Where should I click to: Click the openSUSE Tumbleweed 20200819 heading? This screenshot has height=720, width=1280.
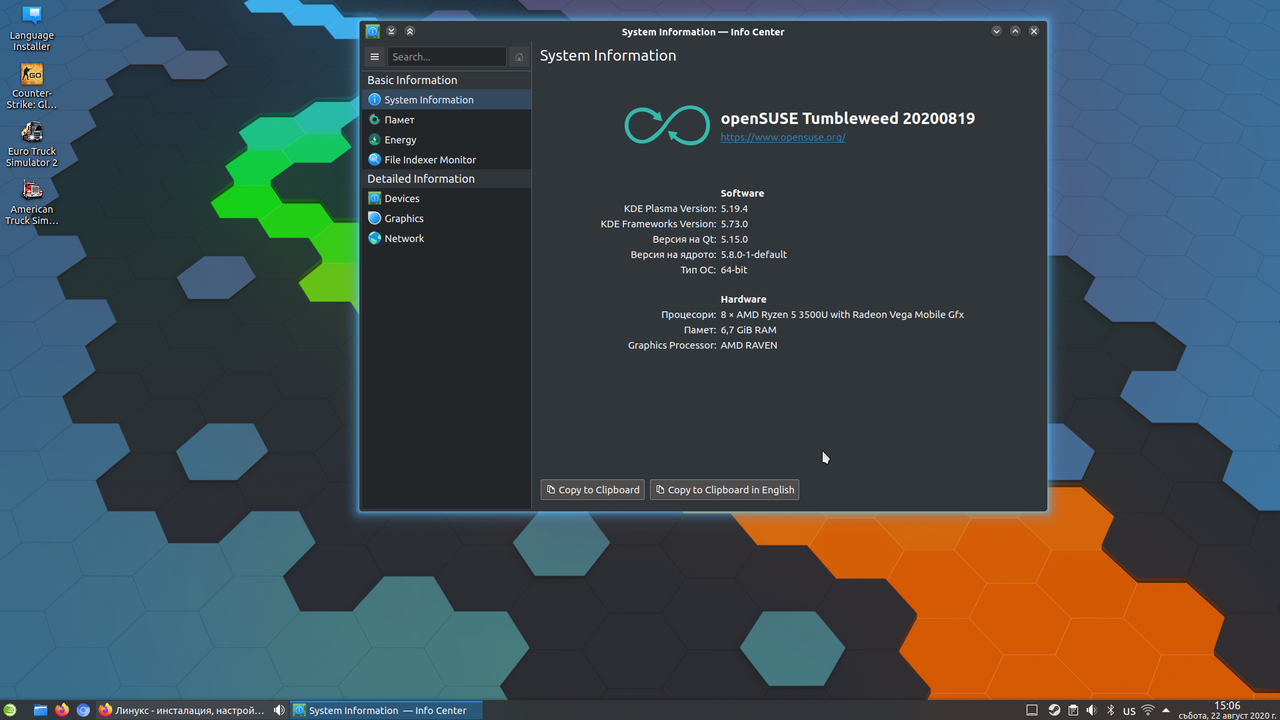click(848, 118)
